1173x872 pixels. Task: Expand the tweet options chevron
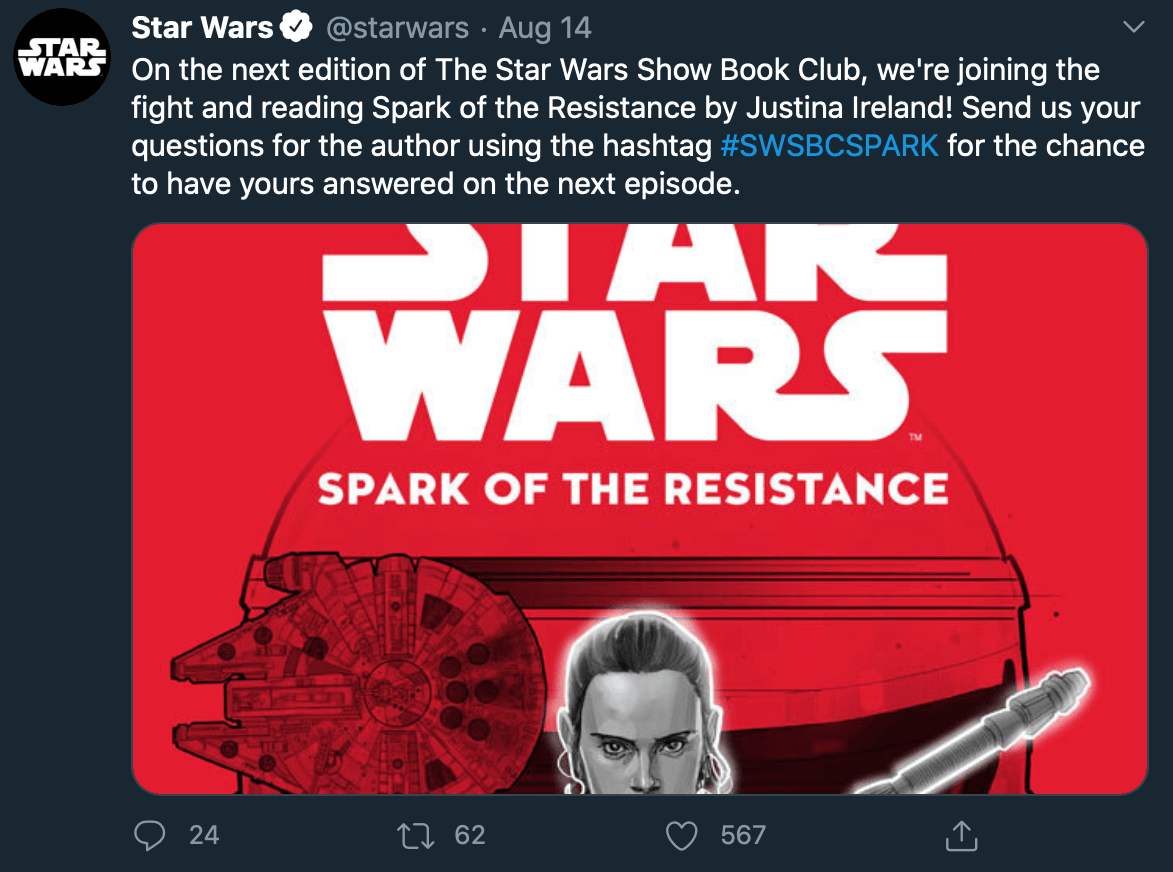1134,28
